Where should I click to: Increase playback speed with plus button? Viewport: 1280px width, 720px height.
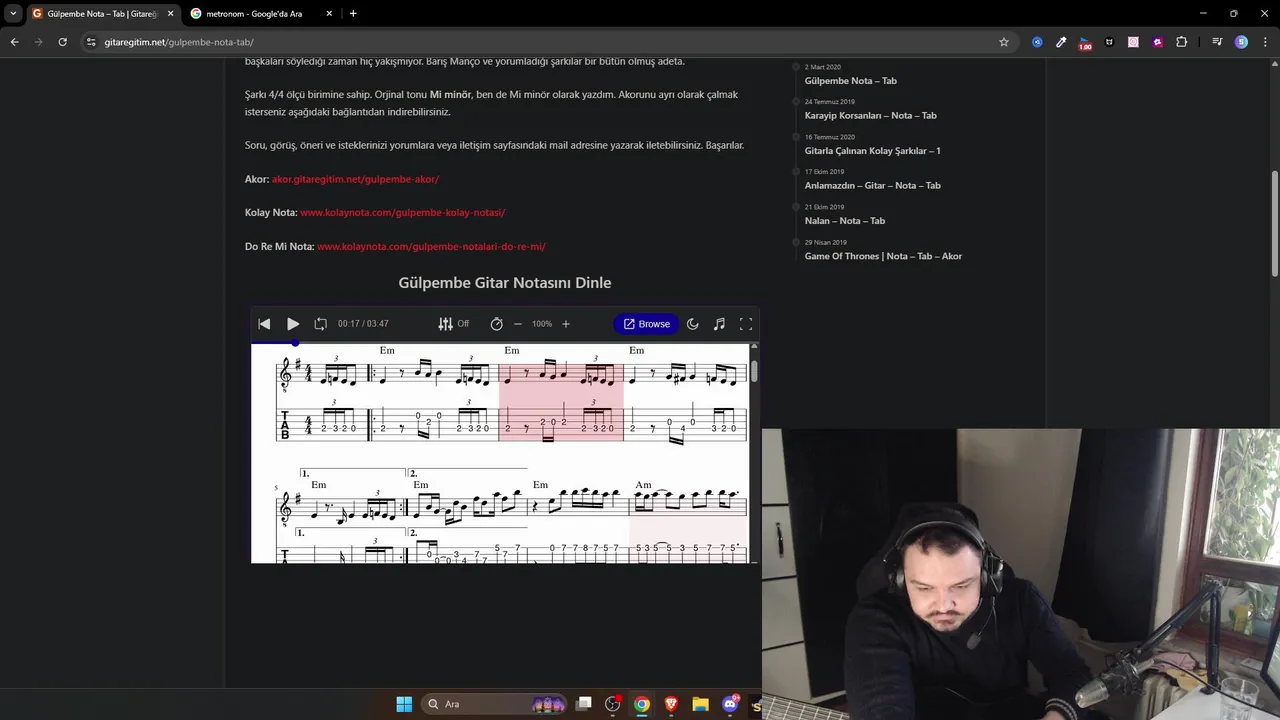[x=566, y=324]
